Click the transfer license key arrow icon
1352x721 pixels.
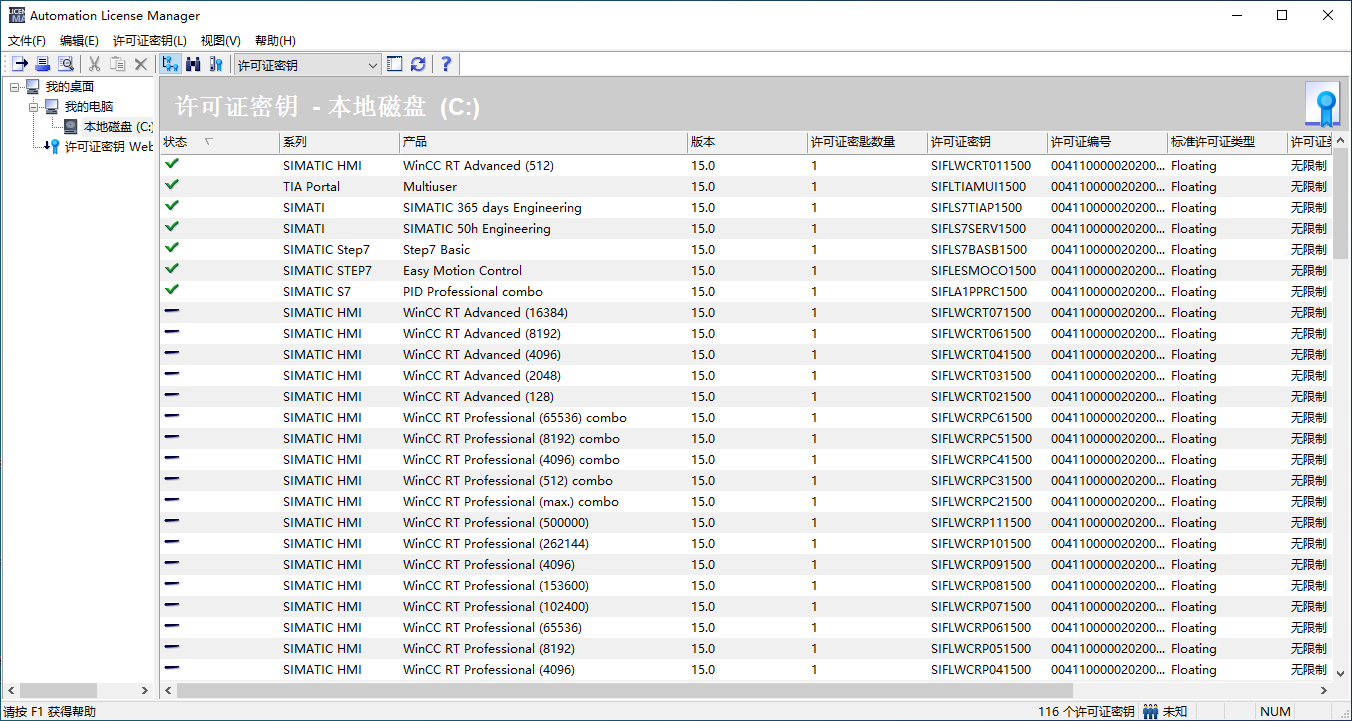click(19, 64)
